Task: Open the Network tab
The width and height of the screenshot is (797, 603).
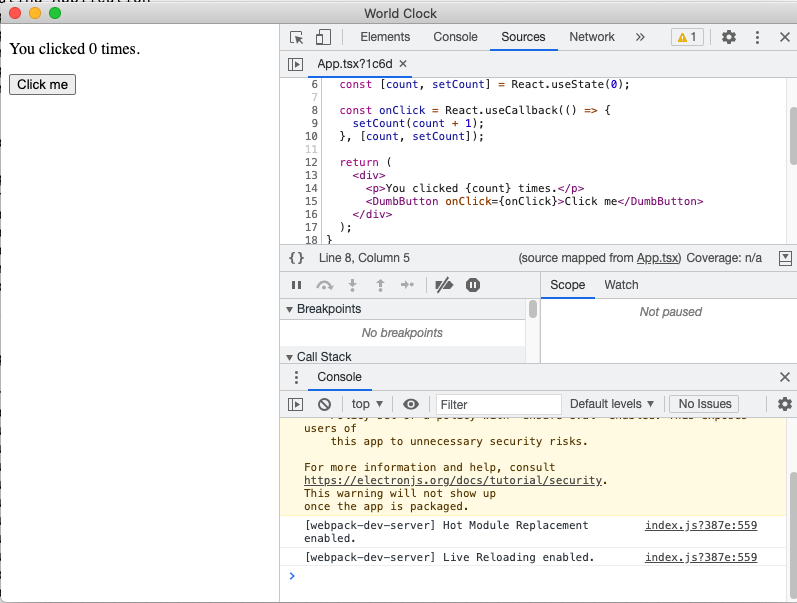Action: (592, 37)
